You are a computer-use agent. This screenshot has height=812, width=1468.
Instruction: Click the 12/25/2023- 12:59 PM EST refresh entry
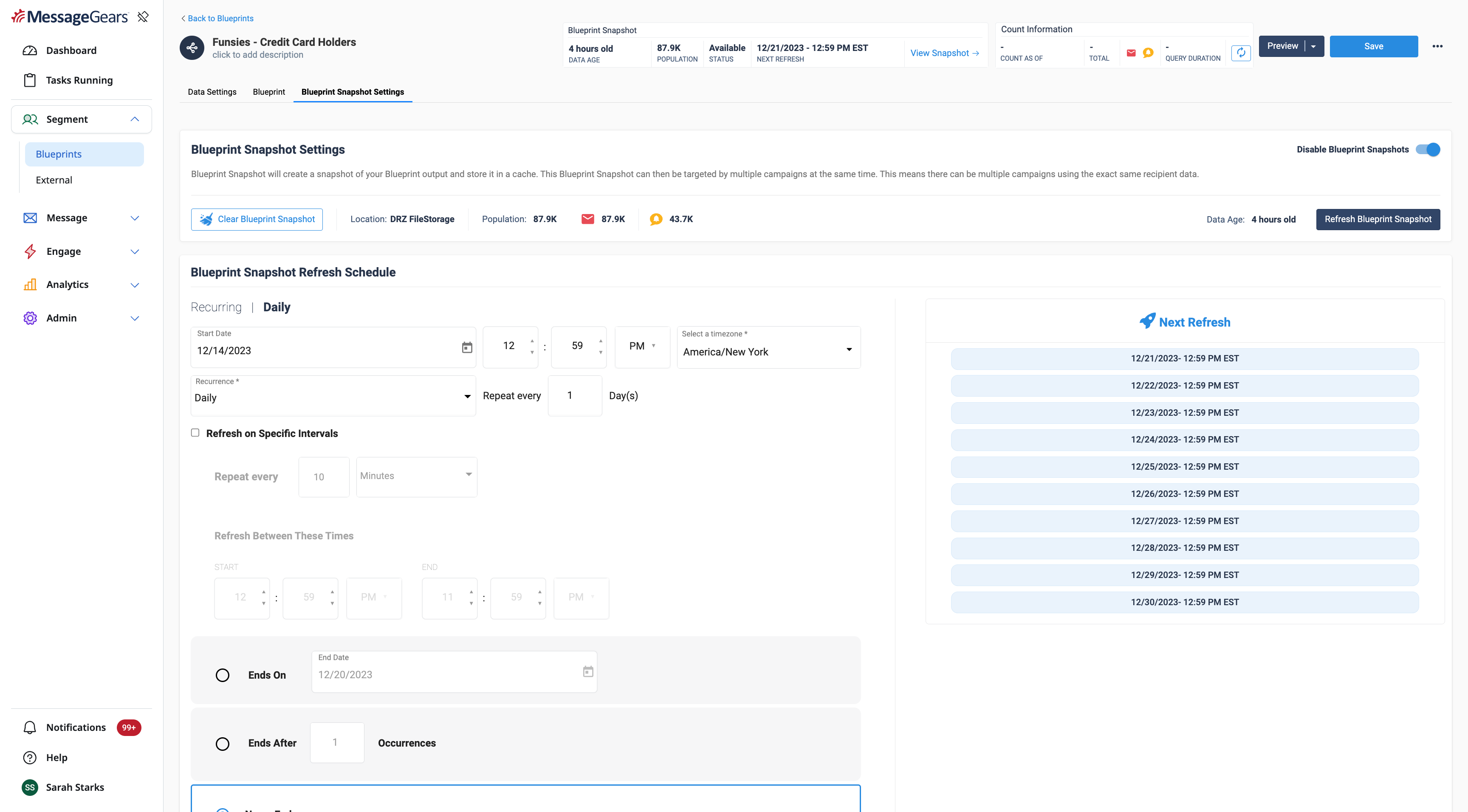(x=1185, y=467)
